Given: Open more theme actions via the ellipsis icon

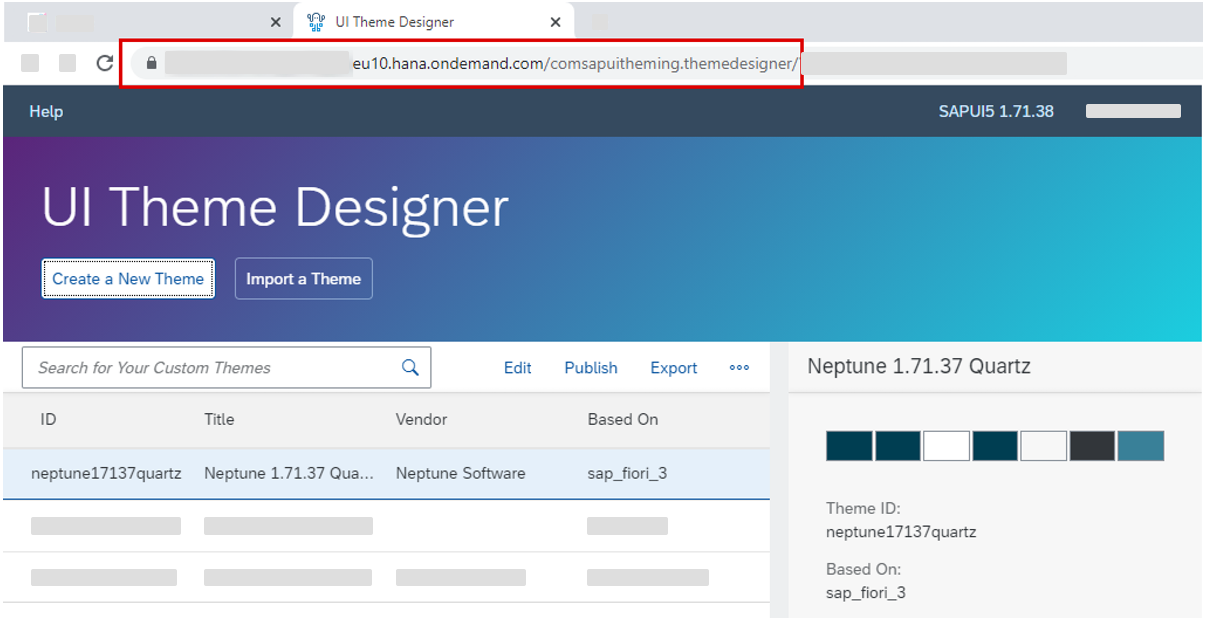Looking at the screenshot, I should pyautogui.click(x=739, y=368).
